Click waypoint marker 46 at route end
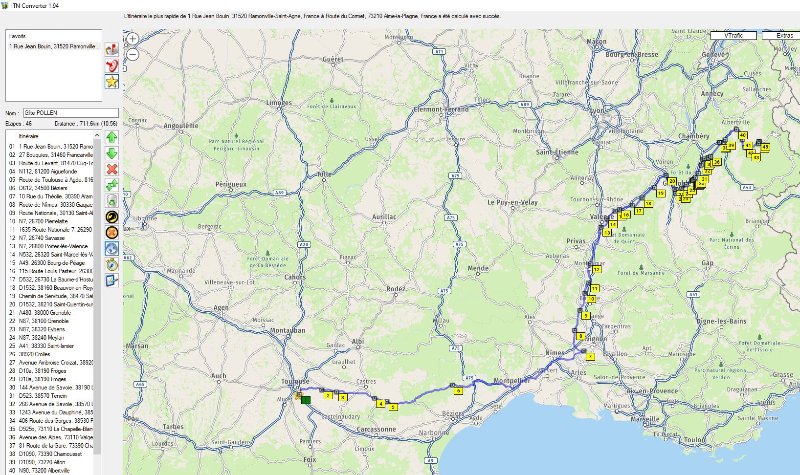Image resolution: width=800 pixels, height=475 pixels. (741, 136)
